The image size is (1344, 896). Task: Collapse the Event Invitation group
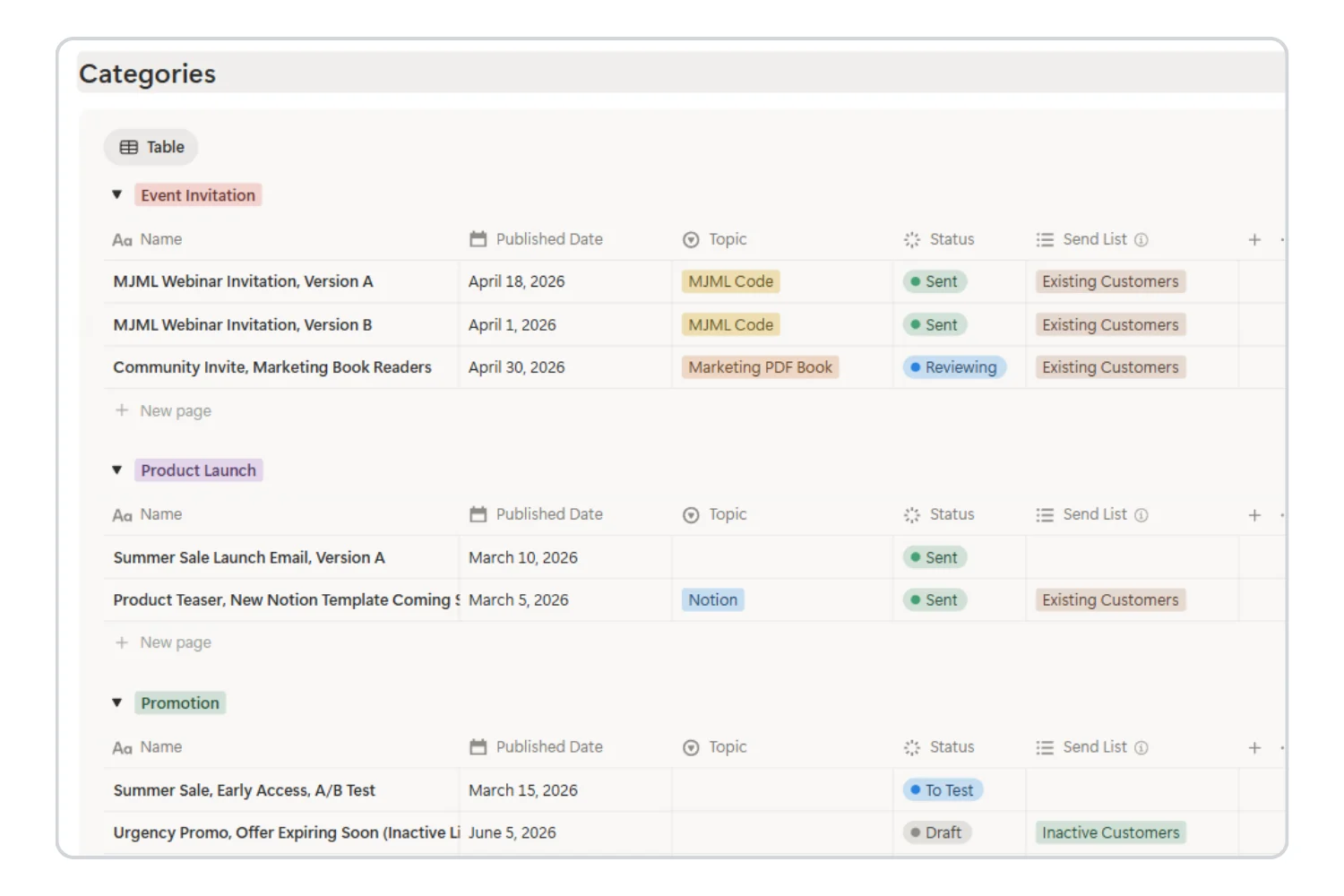117,194
